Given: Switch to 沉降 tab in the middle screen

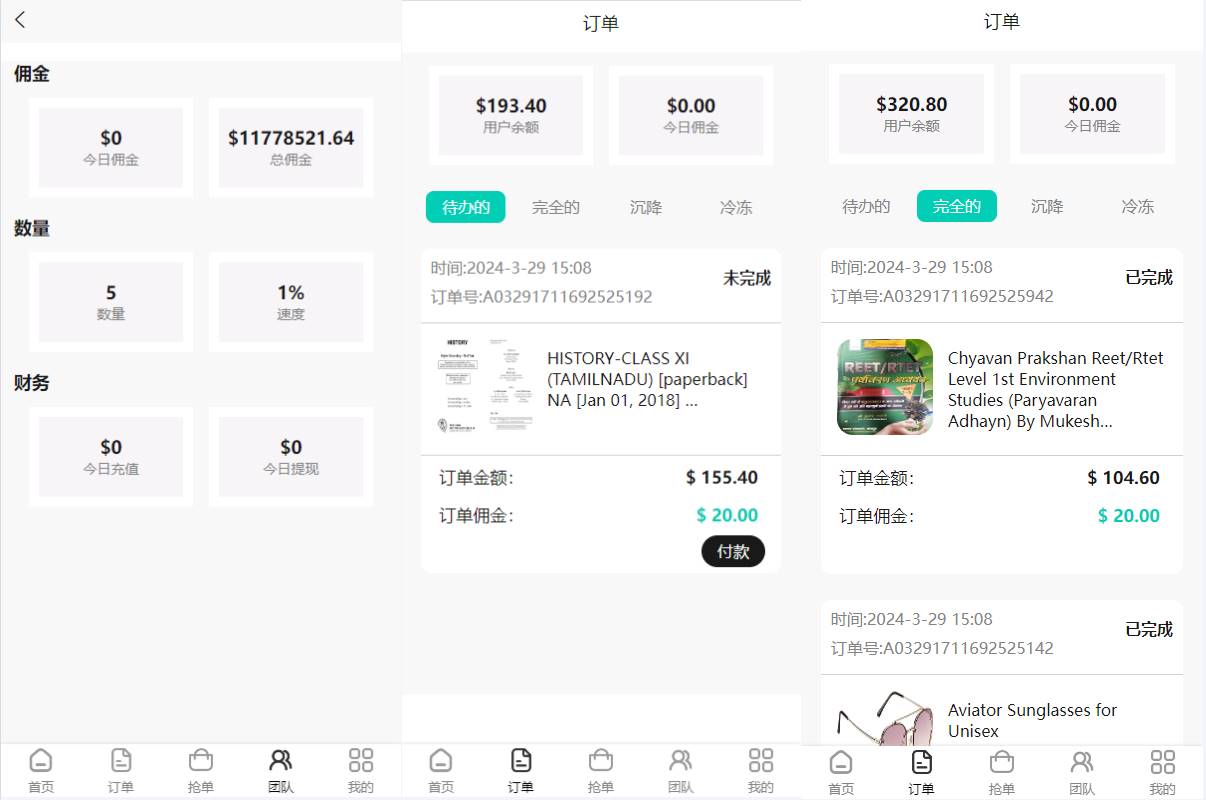Looking at the screenshot, I should click(x=646, y=208).
